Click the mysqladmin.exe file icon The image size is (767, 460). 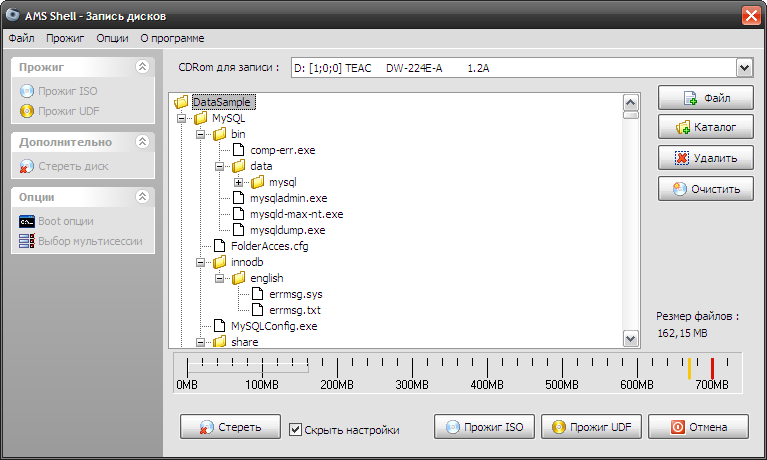[x=239, y=198]
